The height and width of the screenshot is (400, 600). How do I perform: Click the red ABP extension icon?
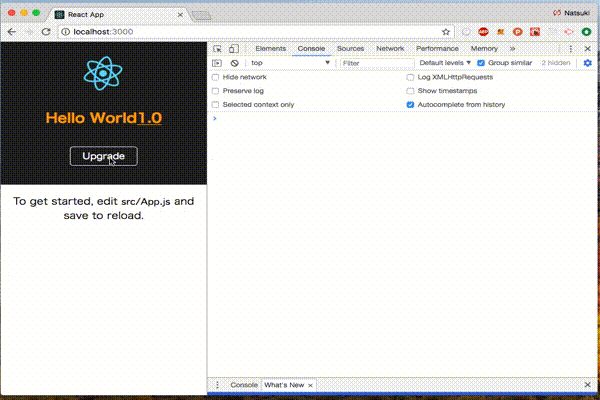click(x=483, y=32)
